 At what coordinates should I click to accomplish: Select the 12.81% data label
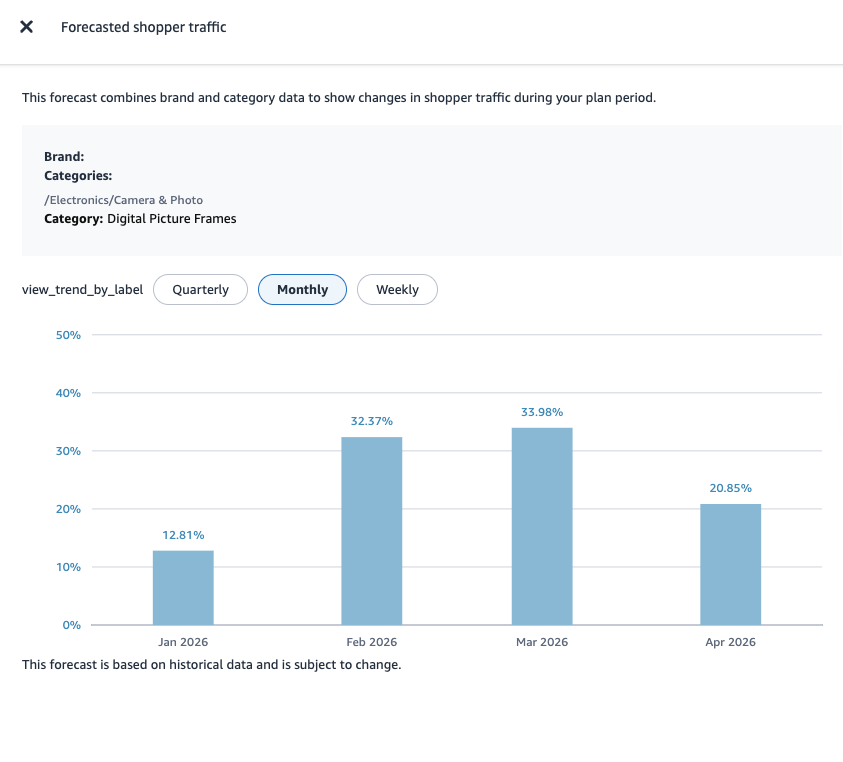click(x=183, y=535)
